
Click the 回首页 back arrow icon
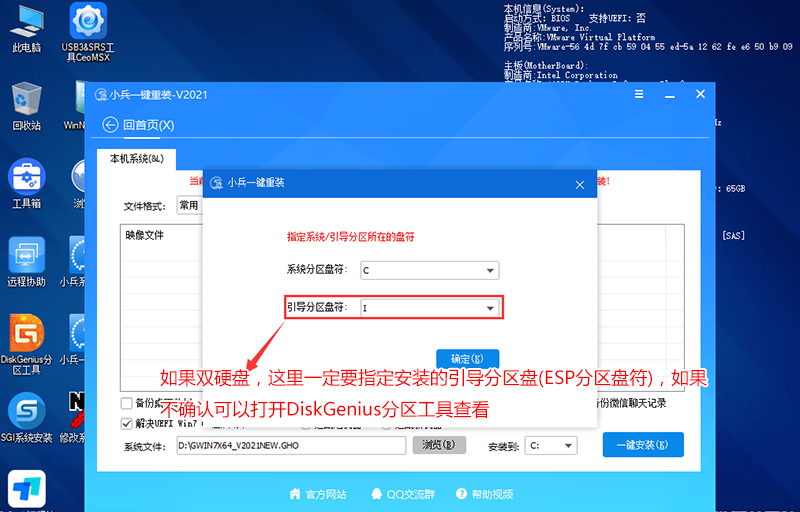pos(110,125)
